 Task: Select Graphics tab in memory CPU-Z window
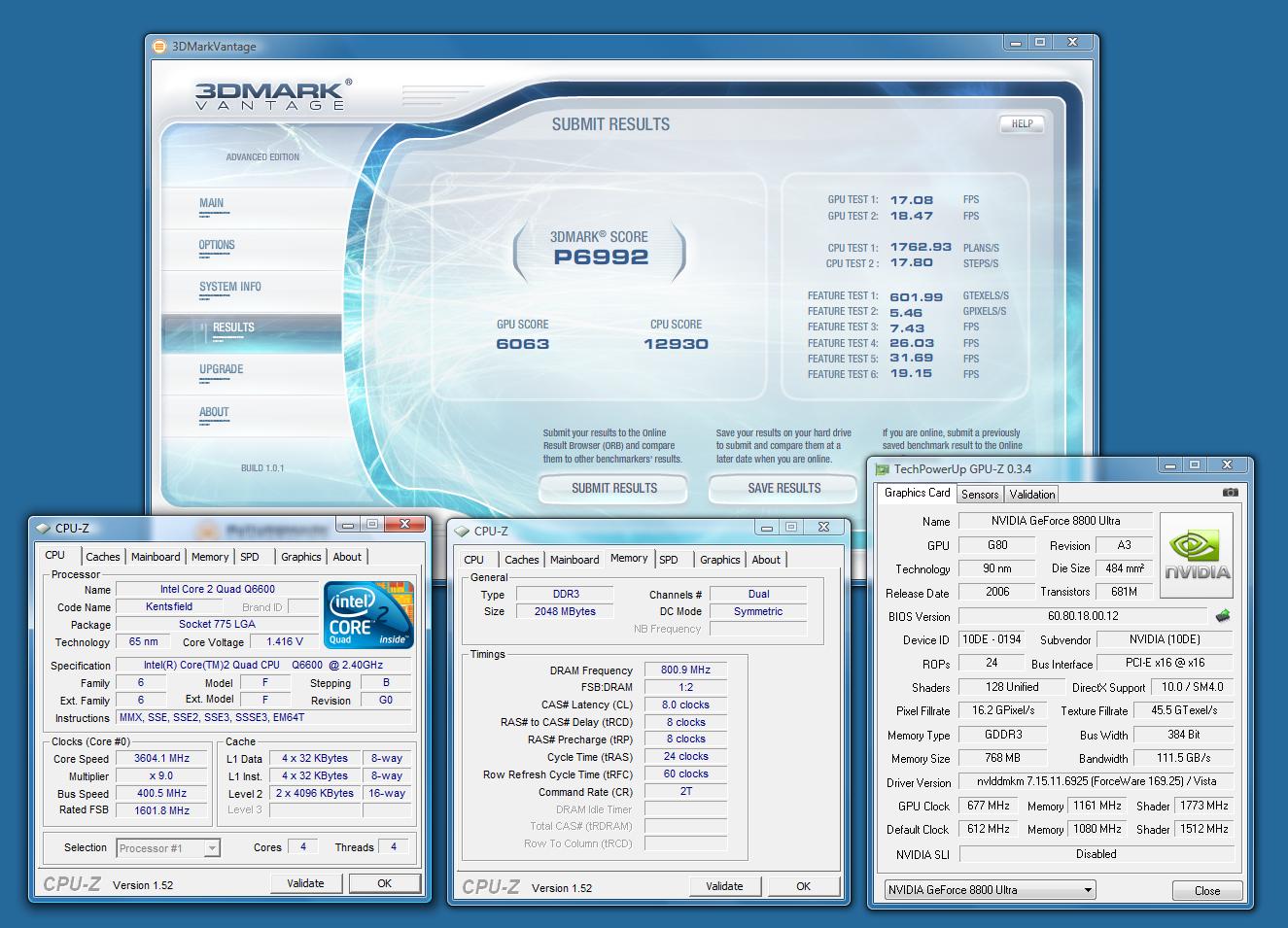719,560
